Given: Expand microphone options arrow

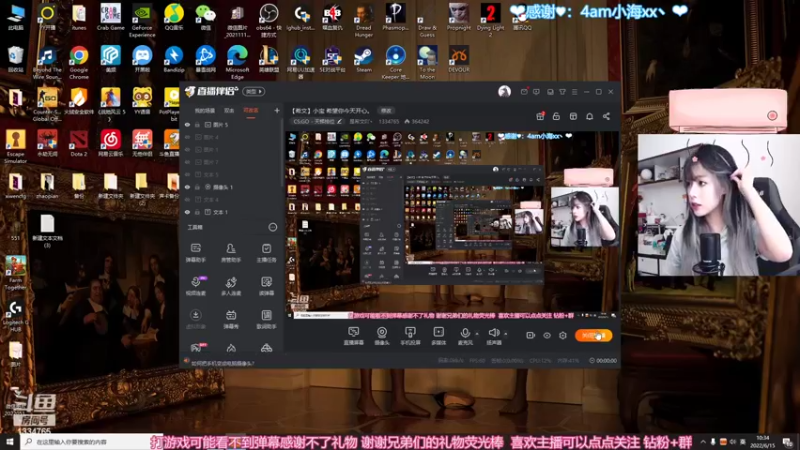Looking at the screenshot, I should pos(477,334).
